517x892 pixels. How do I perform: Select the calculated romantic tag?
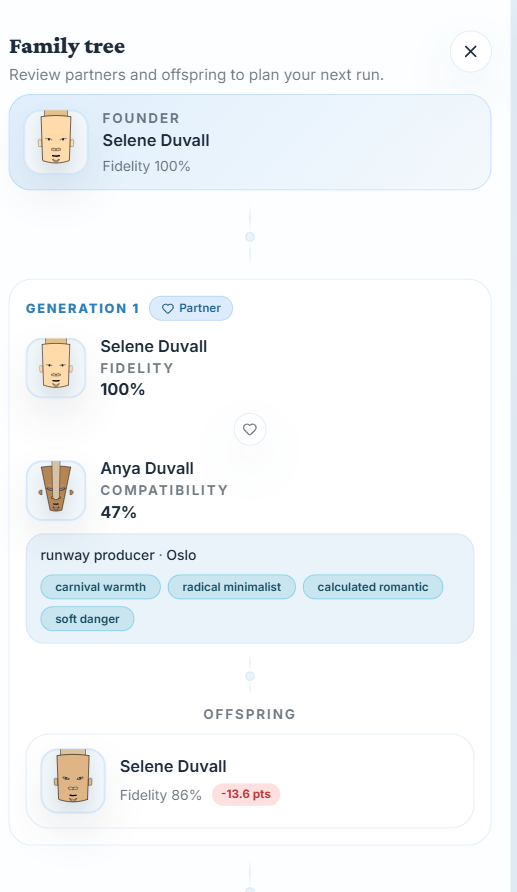(373, 587)
